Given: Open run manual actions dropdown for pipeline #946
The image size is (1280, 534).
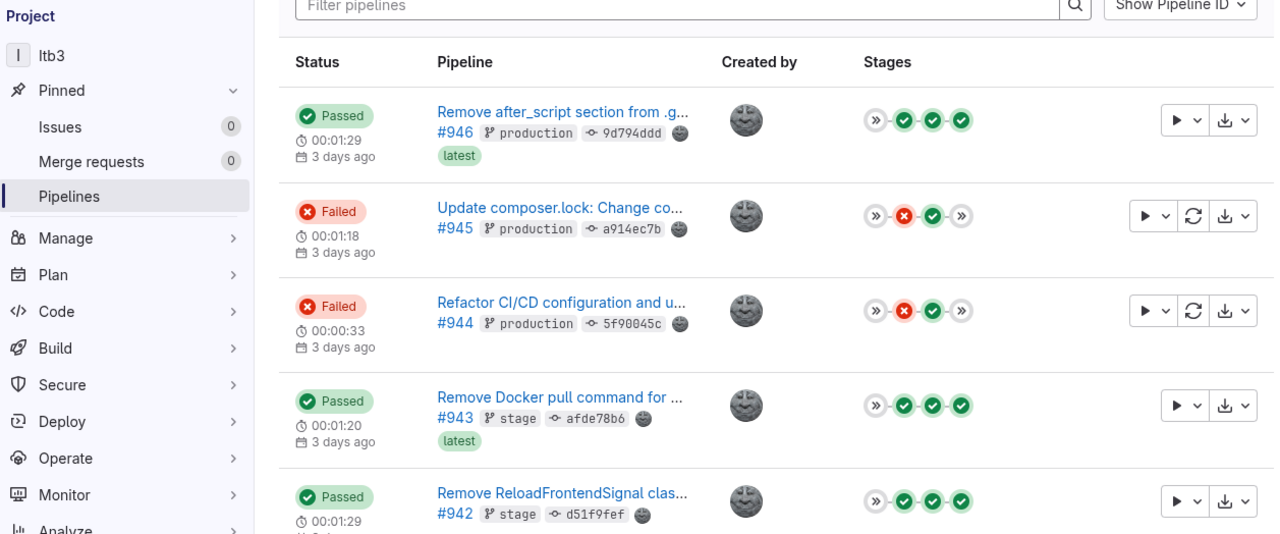Looking at the screenshot, I should (1185, 121).
